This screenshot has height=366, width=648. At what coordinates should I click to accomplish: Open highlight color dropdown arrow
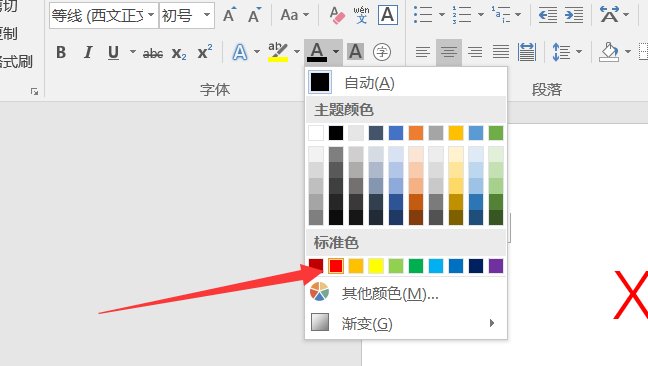(x=297, y=52)
